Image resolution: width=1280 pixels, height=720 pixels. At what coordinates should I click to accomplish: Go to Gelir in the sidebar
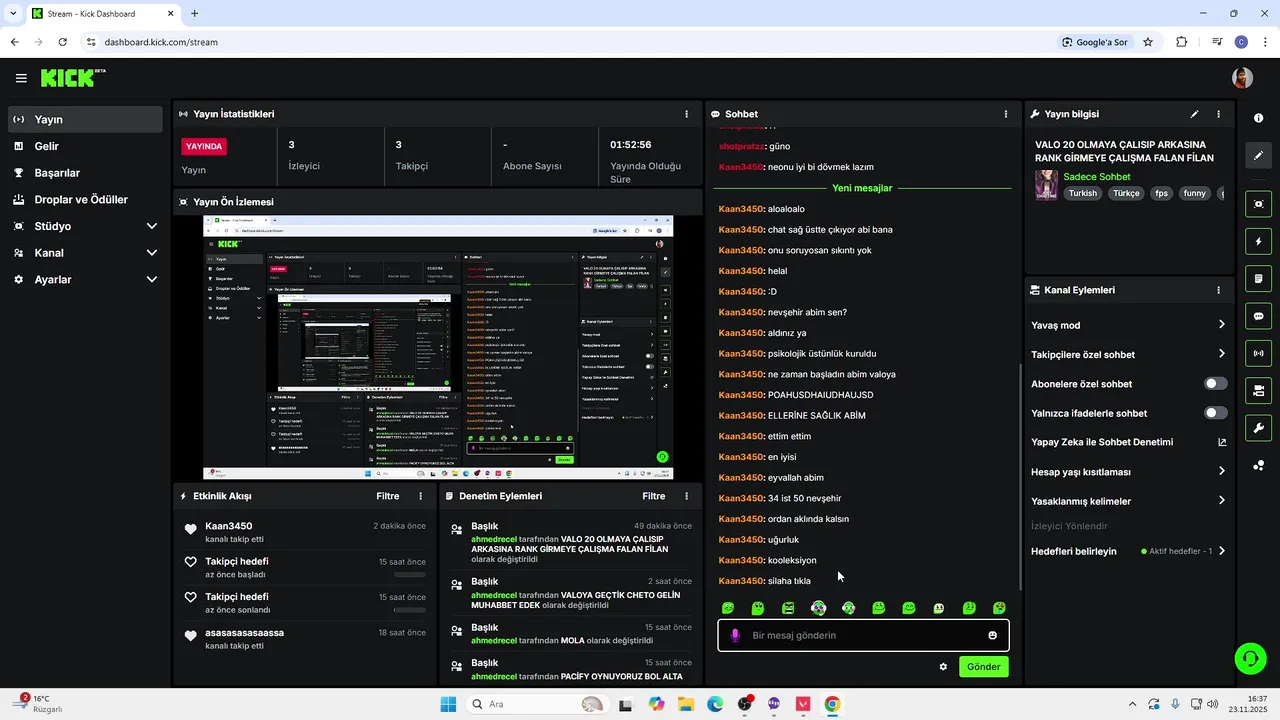coord(85,146)
